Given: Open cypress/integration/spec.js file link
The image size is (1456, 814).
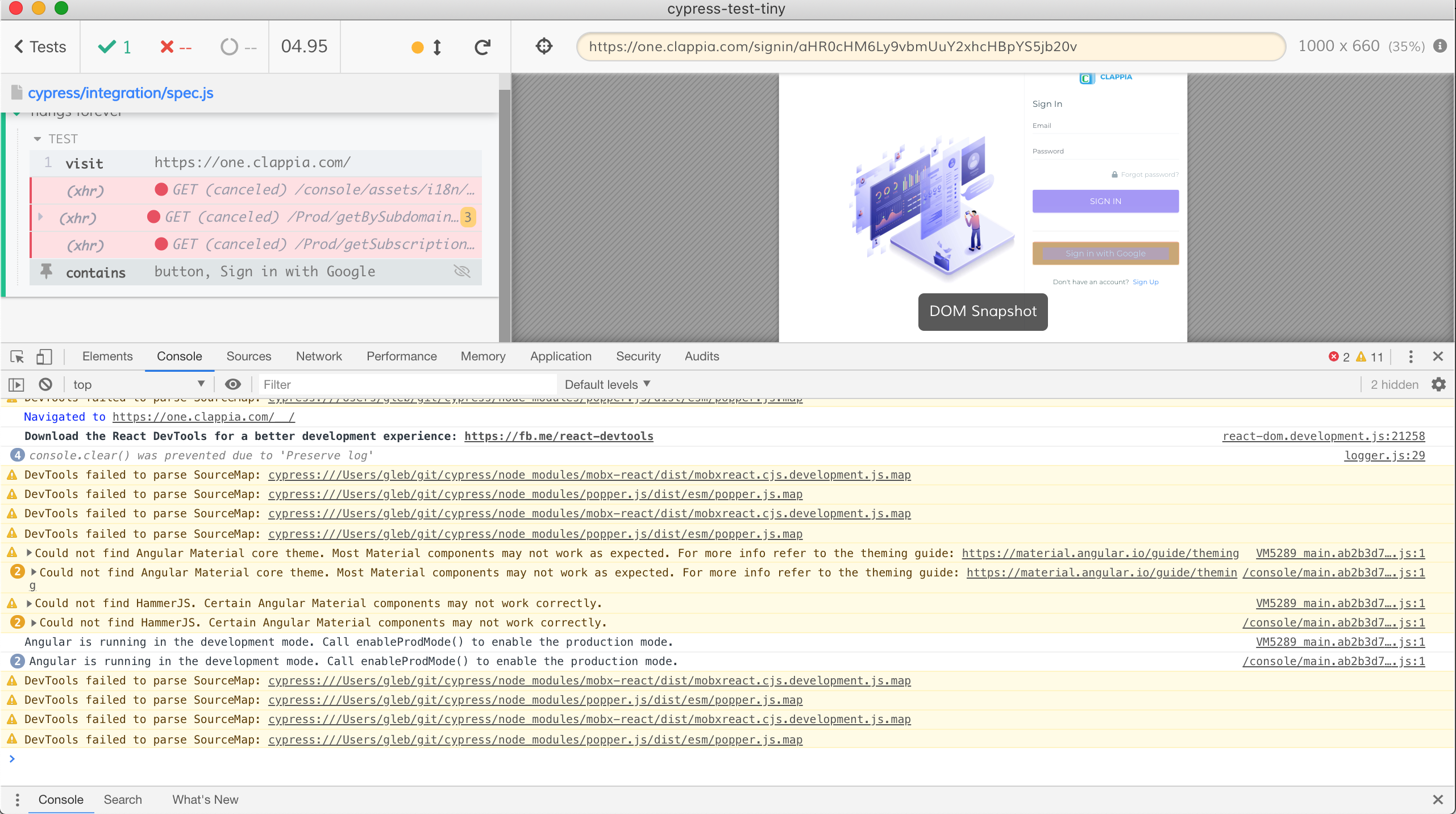Looking at the screenshot, I should 120,93.
